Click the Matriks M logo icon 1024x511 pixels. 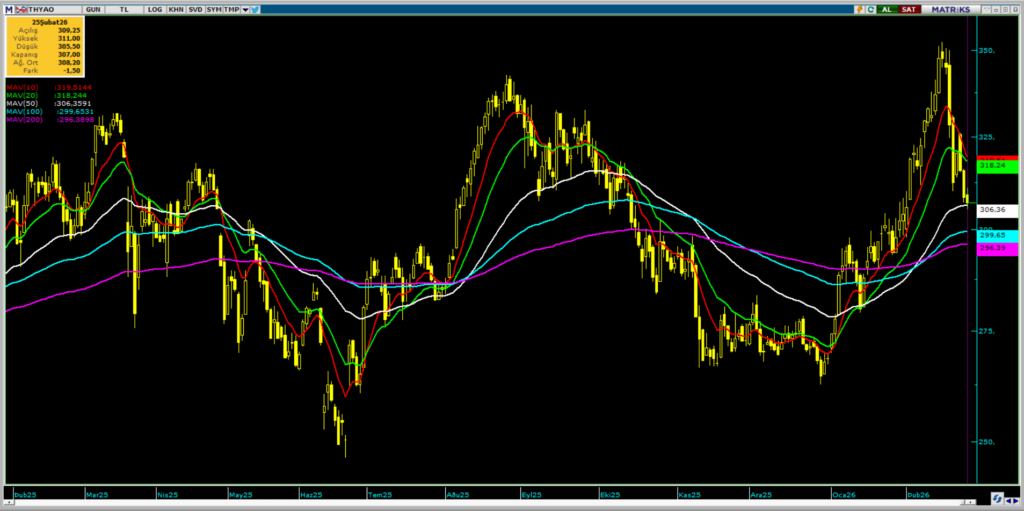tap(7, 8)
